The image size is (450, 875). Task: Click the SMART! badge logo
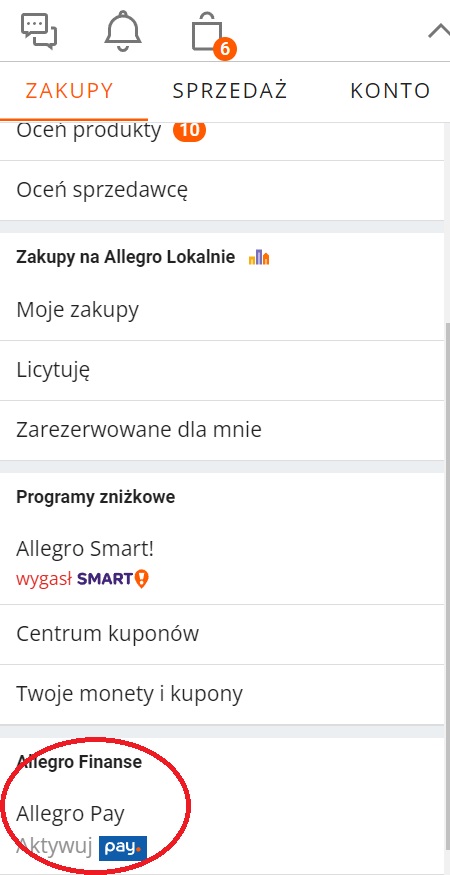pyautogui.click(x=113, y=579)
